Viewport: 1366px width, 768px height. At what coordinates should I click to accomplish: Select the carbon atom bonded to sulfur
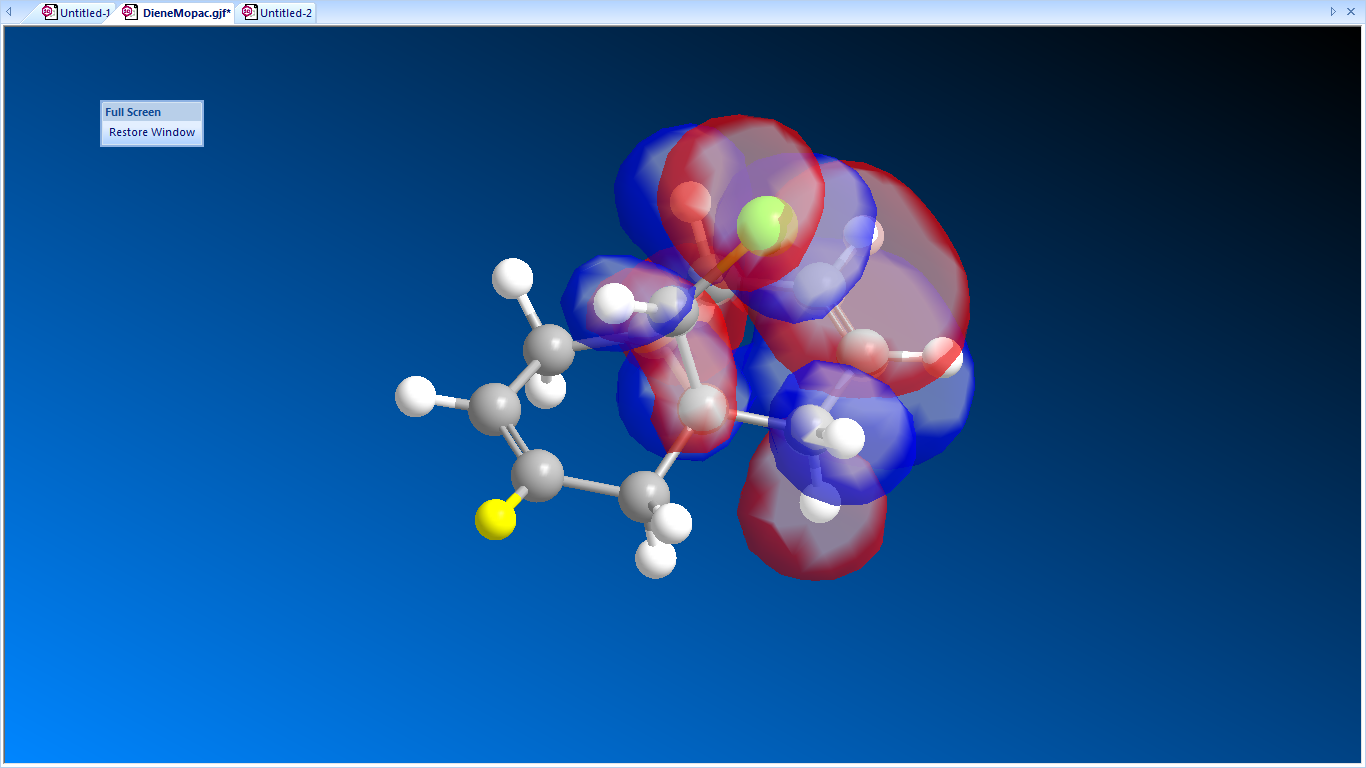[538, 475]
